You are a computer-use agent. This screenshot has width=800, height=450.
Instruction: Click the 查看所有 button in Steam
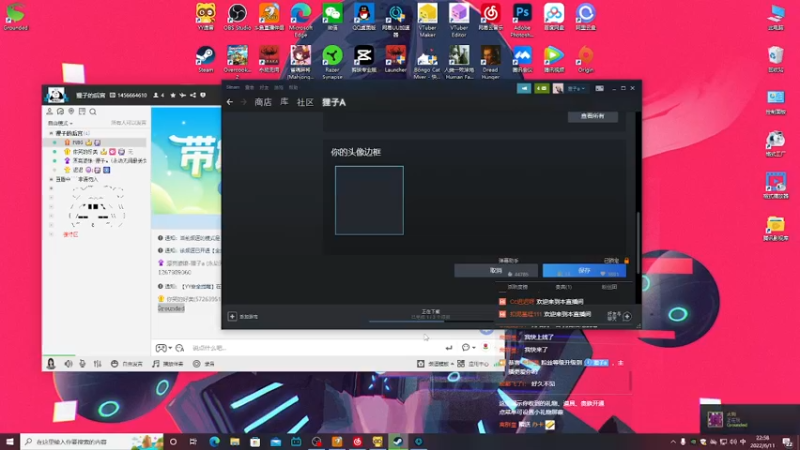pos(592,116)
